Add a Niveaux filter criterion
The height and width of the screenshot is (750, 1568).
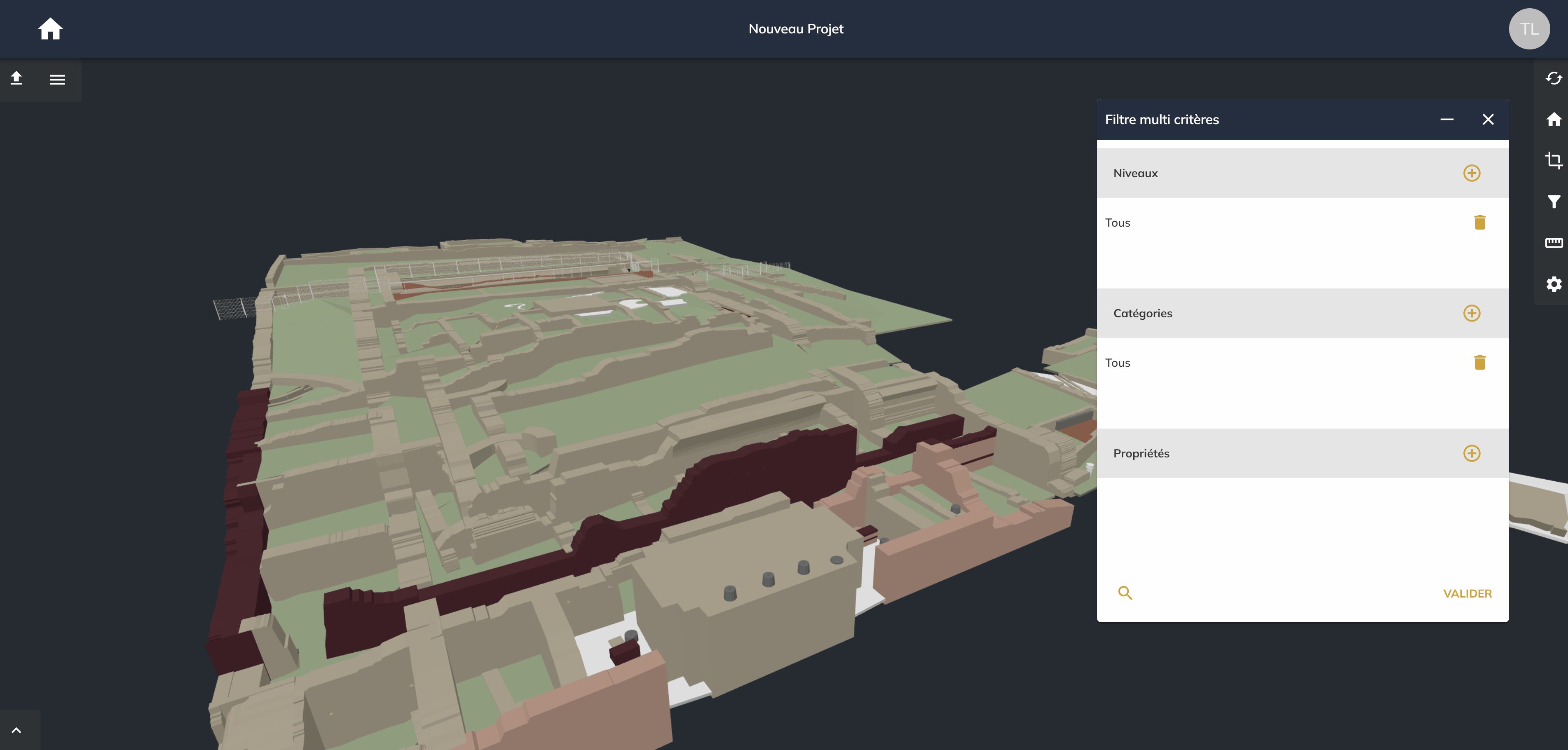(x=1471, y=173)
